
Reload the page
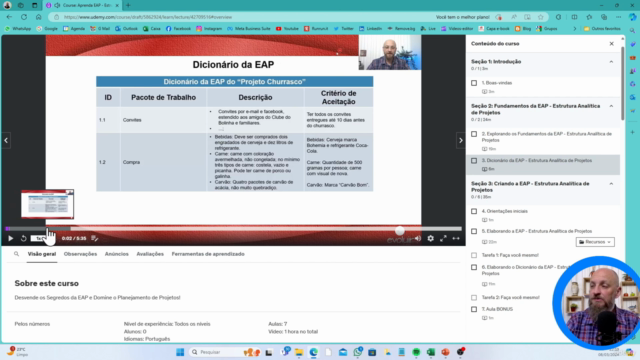(x=24, y=17)
